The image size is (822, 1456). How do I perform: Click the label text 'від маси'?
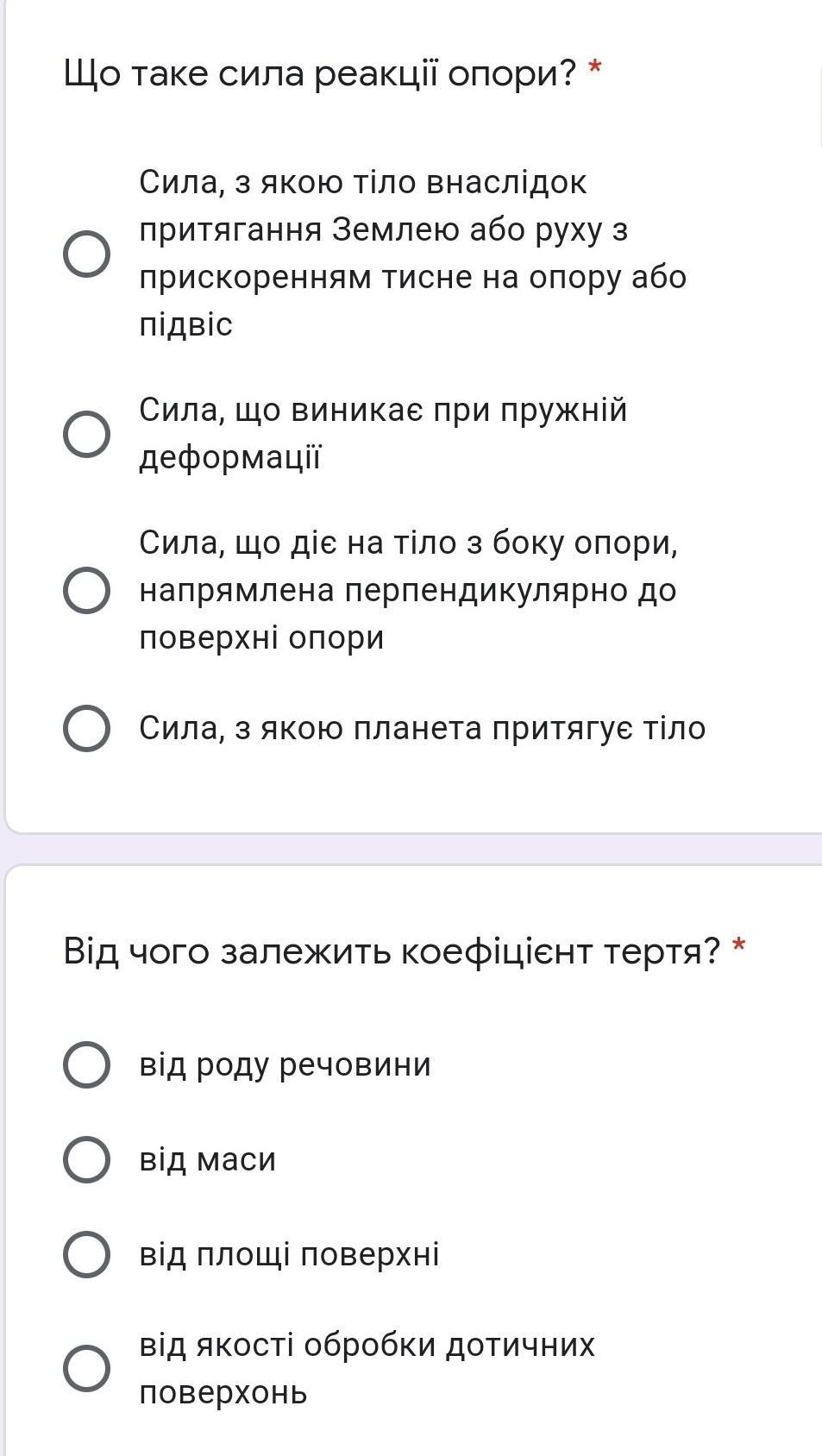coord(208,1159)
